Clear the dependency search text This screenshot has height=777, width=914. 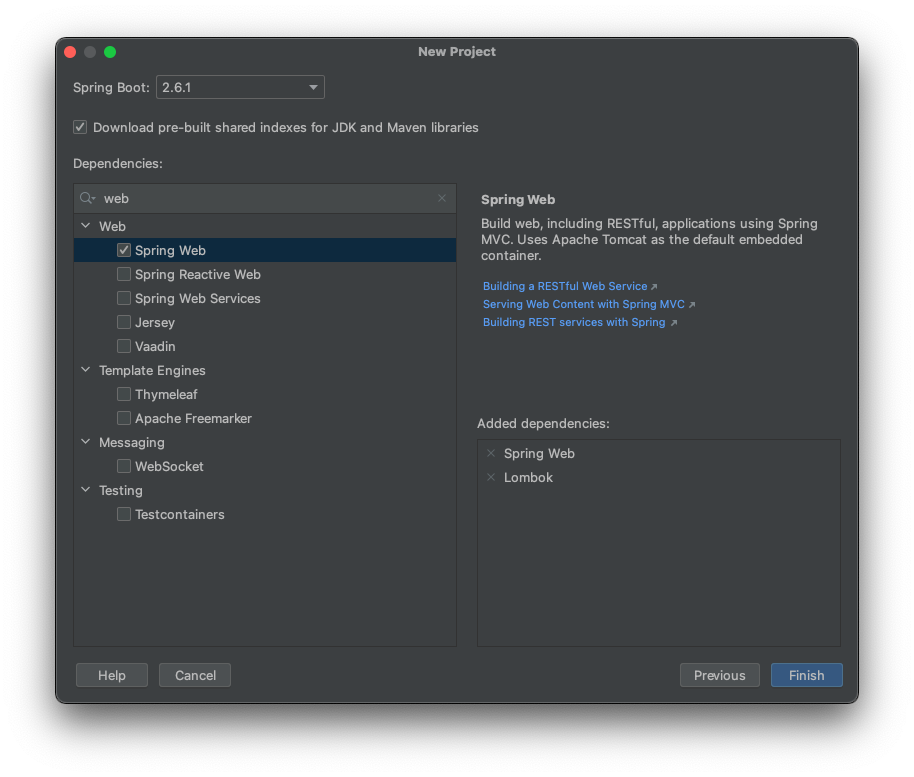tap(442, 198)
